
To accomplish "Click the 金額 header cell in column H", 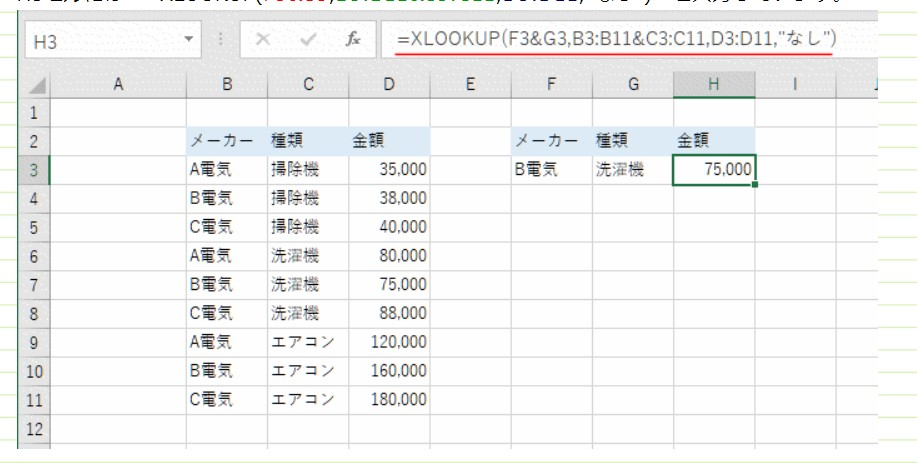I will [x=713, y=141].
